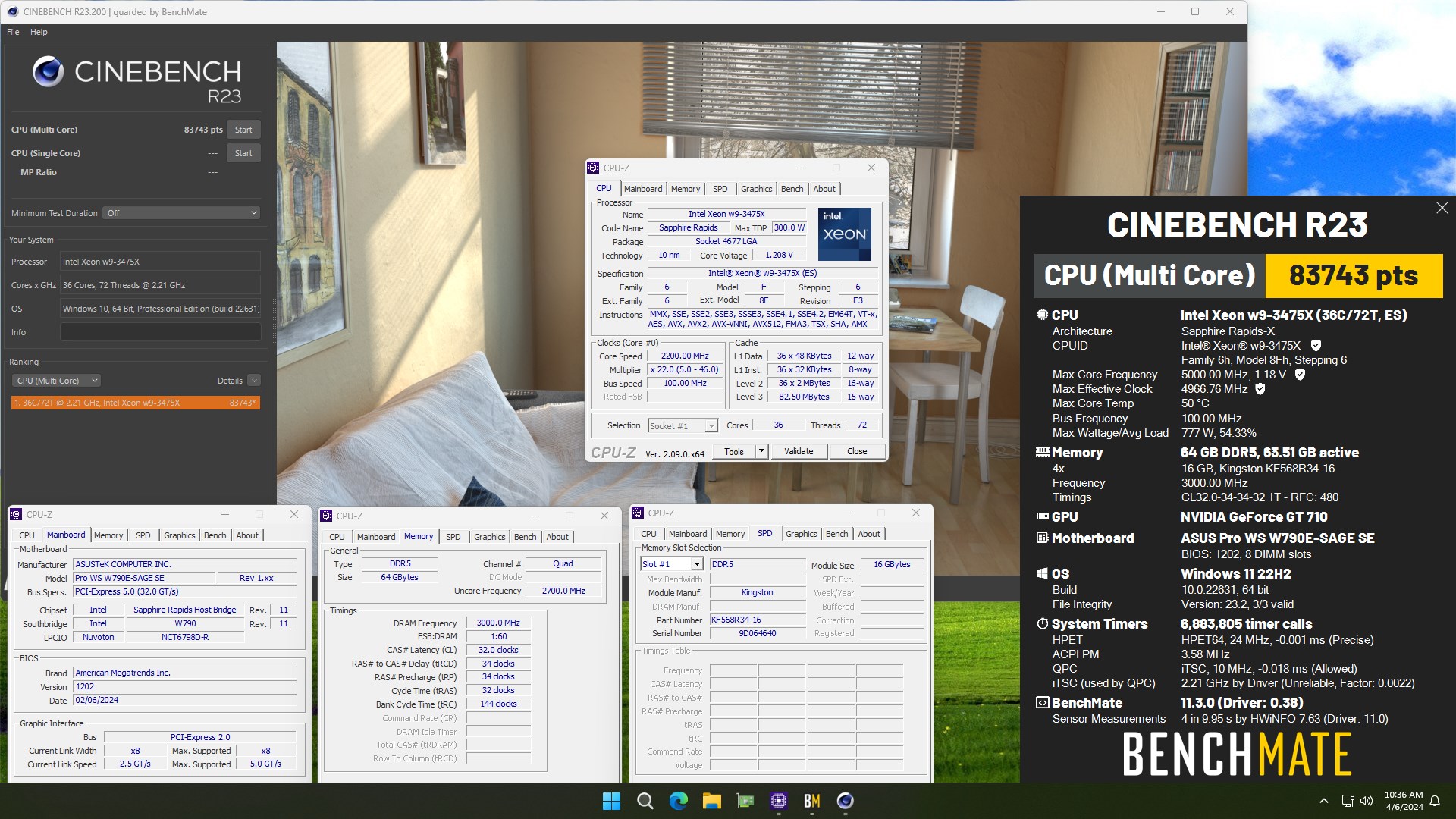
Task: Select Bench tab in the Mainboard CPU-Z window
Action: coord(215,535)
